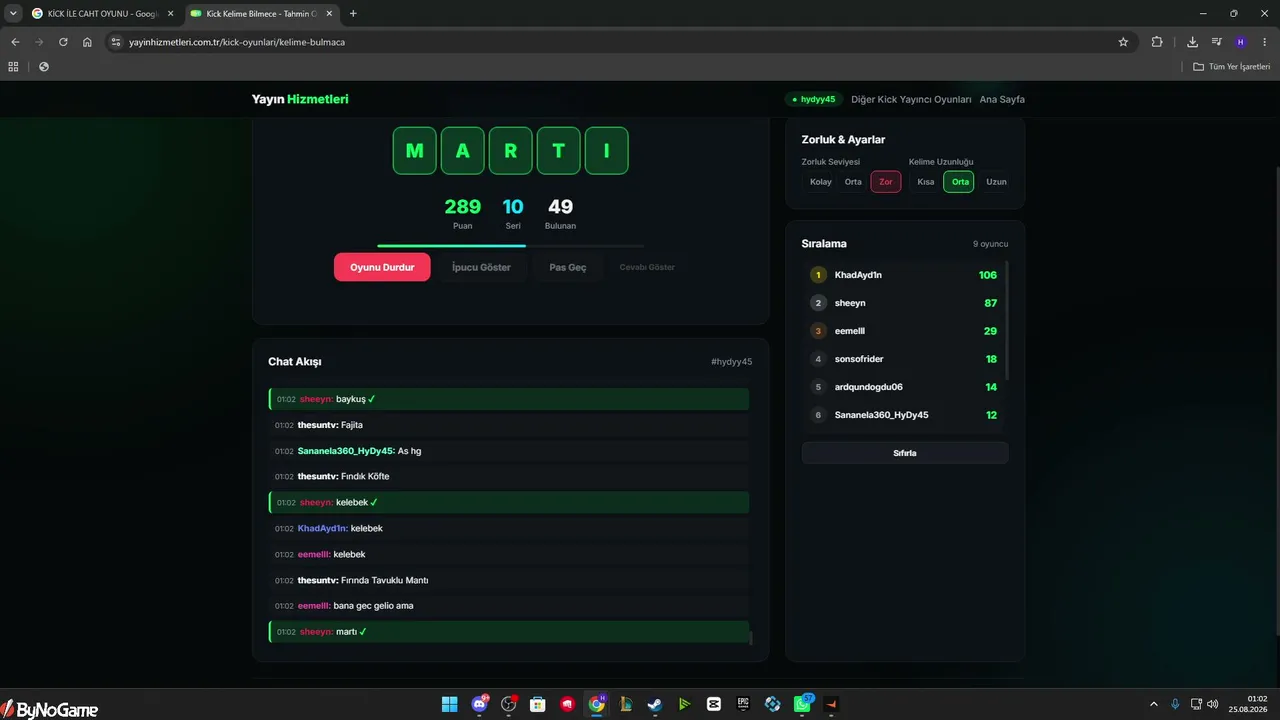Click the letter tile M
Viewport: 1280px width, 720px height.
414,151
